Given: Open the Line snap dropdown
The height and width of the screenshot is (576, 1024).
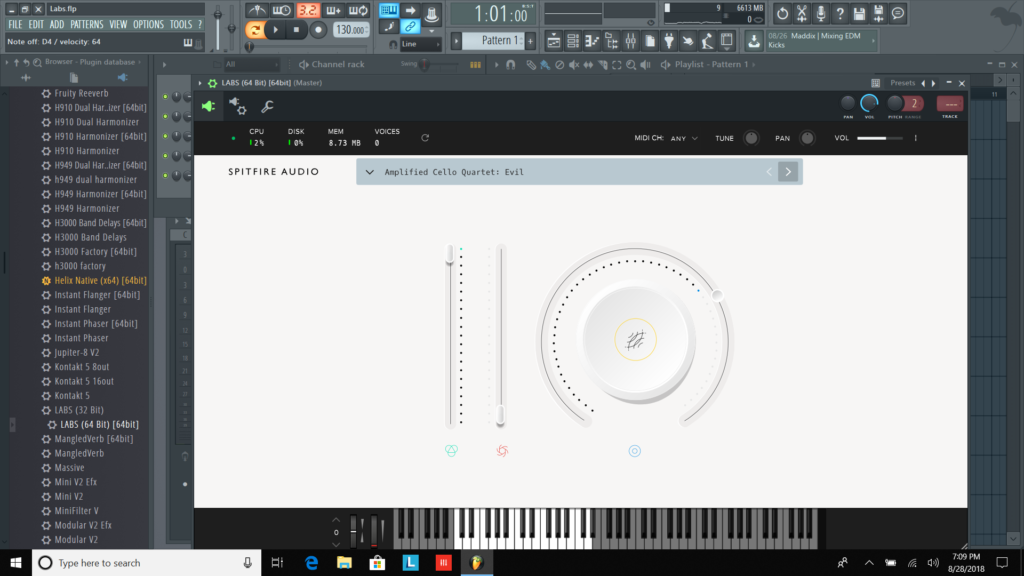Looking at the screenshot, I should click(x=420, y=44).
